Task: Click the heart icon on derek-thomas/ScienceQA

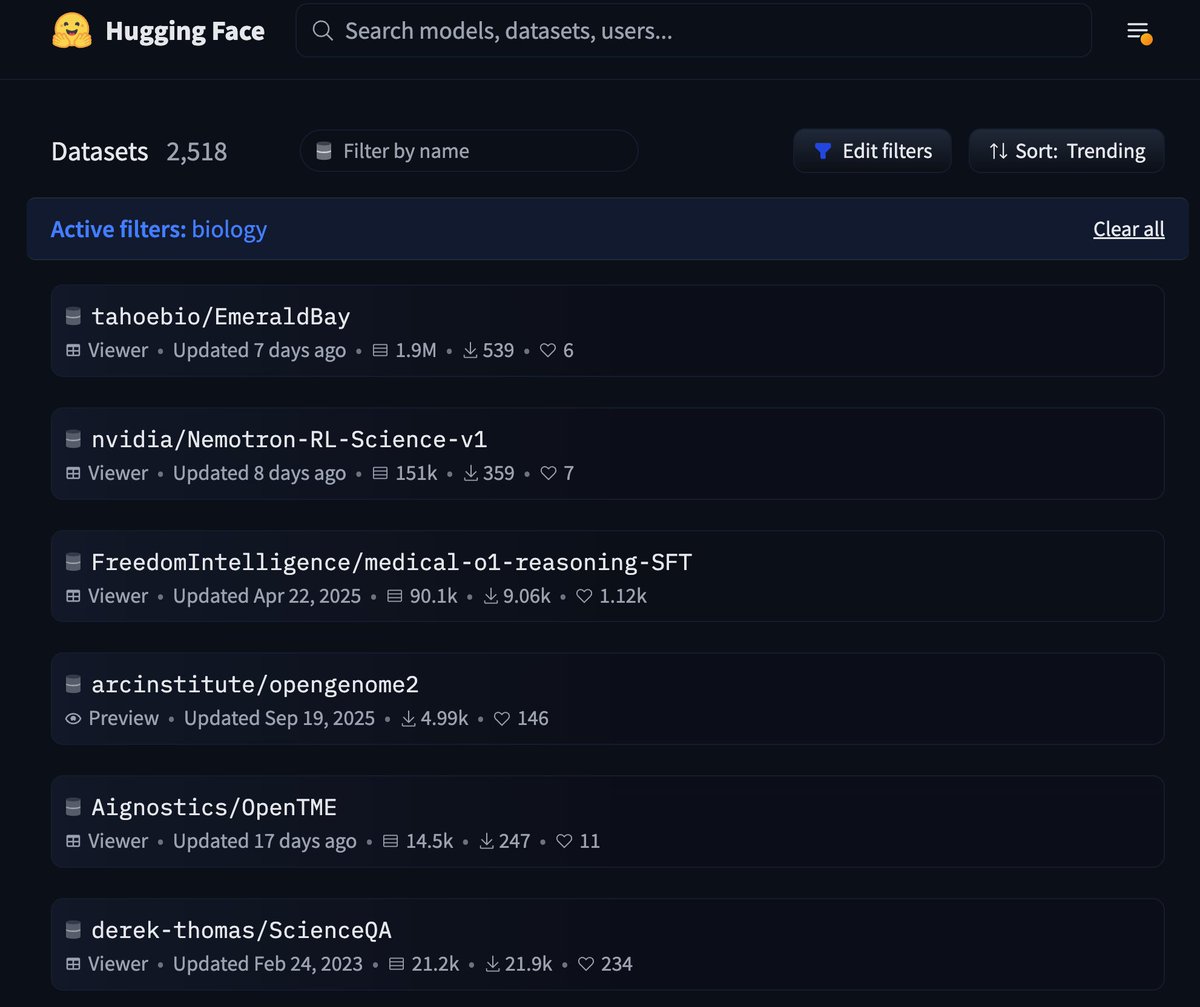Action: tap(586, 965)
